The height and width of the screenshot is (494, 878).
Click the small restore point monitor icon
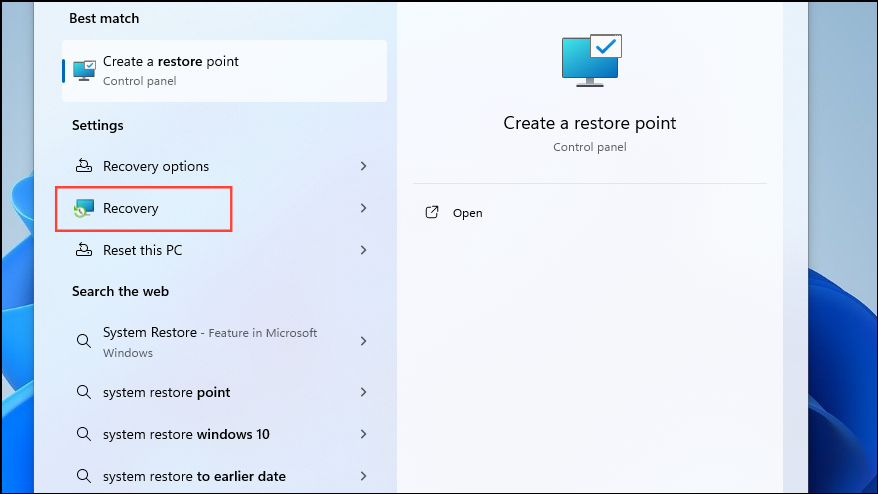84,71
